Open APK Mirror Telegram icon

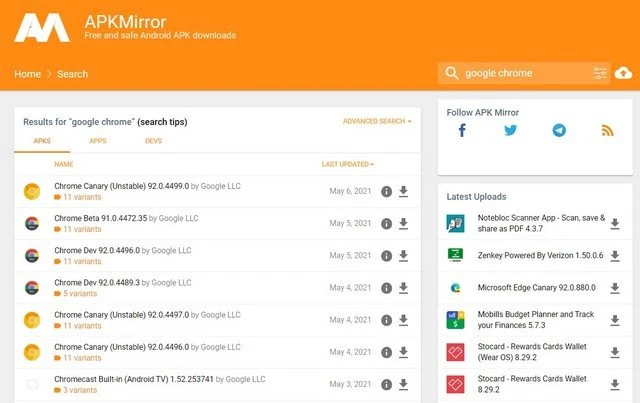coord(559,131)
